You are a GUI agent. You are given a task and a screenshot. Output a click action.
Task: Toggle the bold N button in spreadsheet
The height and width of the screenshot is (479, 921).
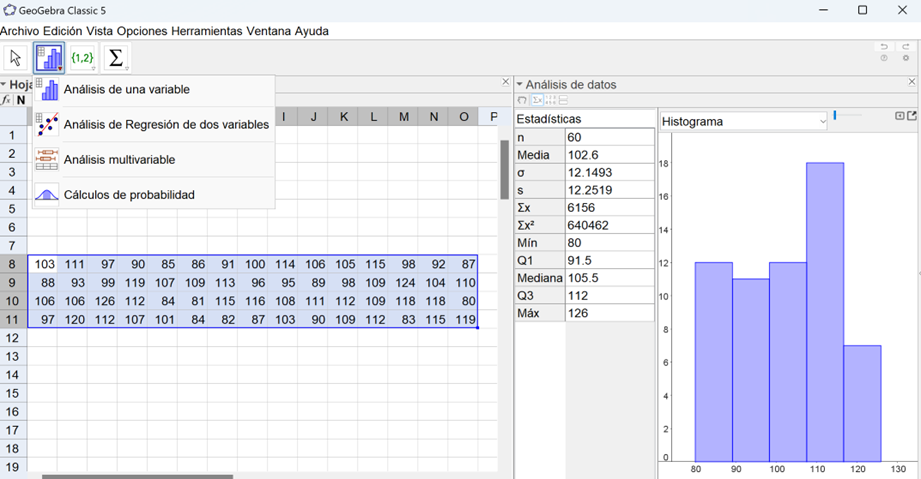21,100
